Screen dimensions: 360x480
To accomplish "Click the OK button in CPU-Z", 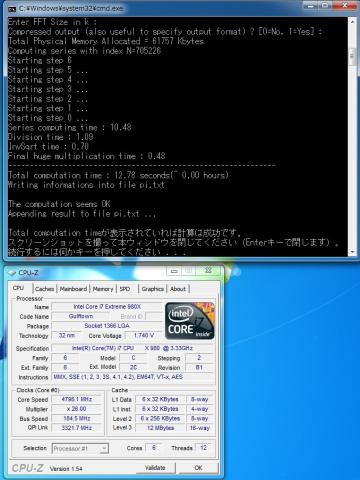I will [x=198, y=468].
